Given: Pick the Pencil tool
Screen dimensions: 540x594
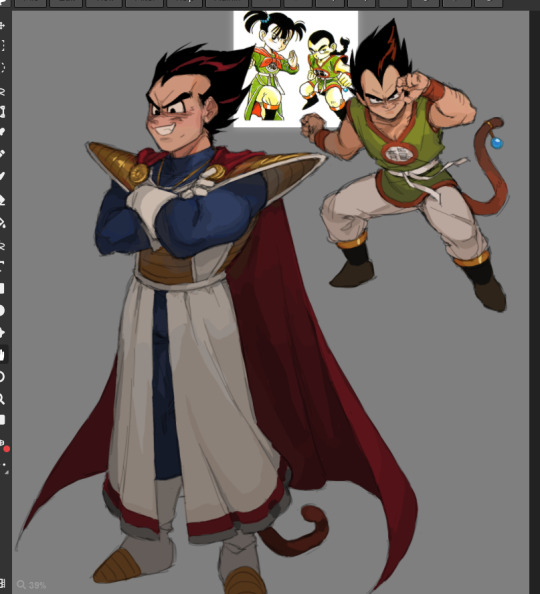Looking at the screenshot, I should (x=2, y=154).
